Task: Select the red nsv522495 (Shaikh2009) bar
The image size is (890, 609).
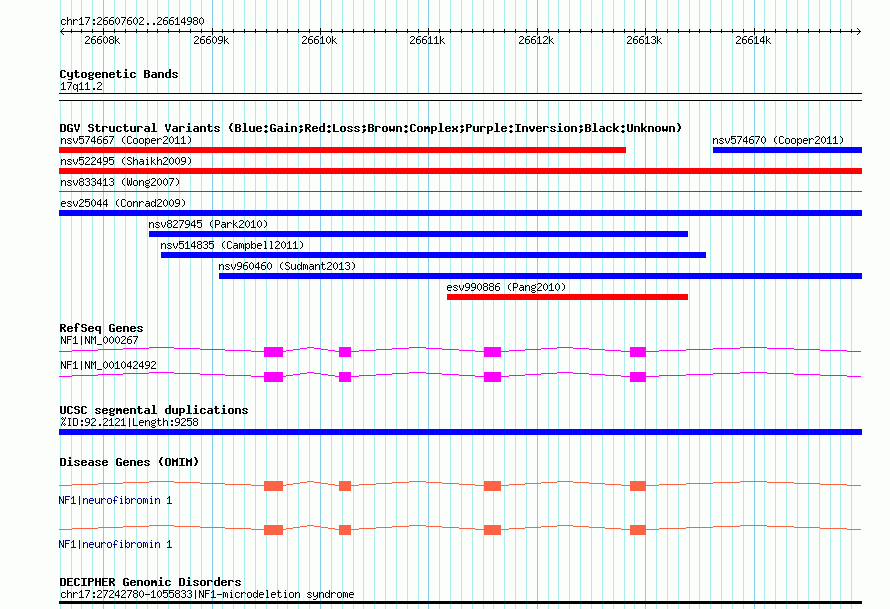Action: (x=460, y=171)
